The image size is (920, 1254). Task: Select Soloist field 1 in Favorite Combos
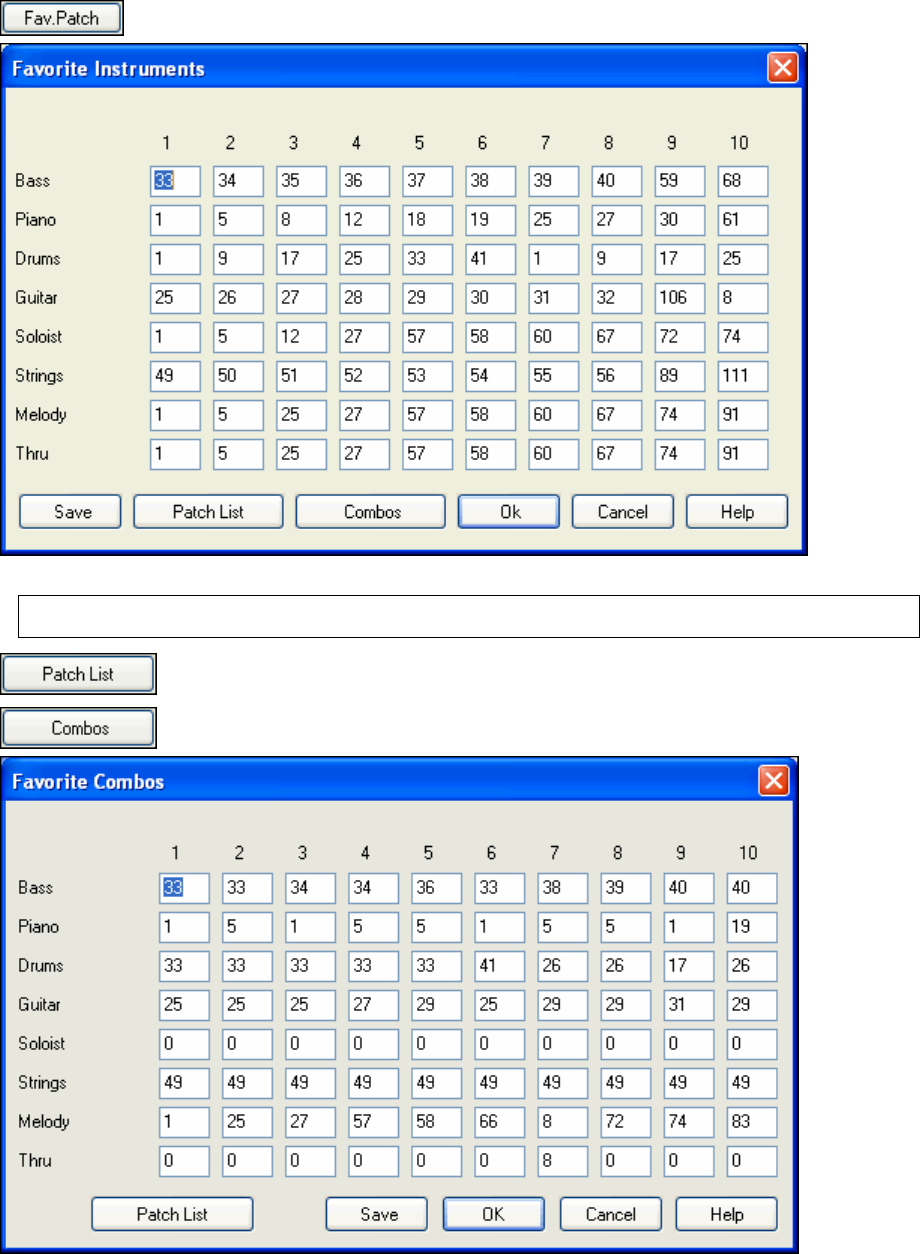point(184,1044)
